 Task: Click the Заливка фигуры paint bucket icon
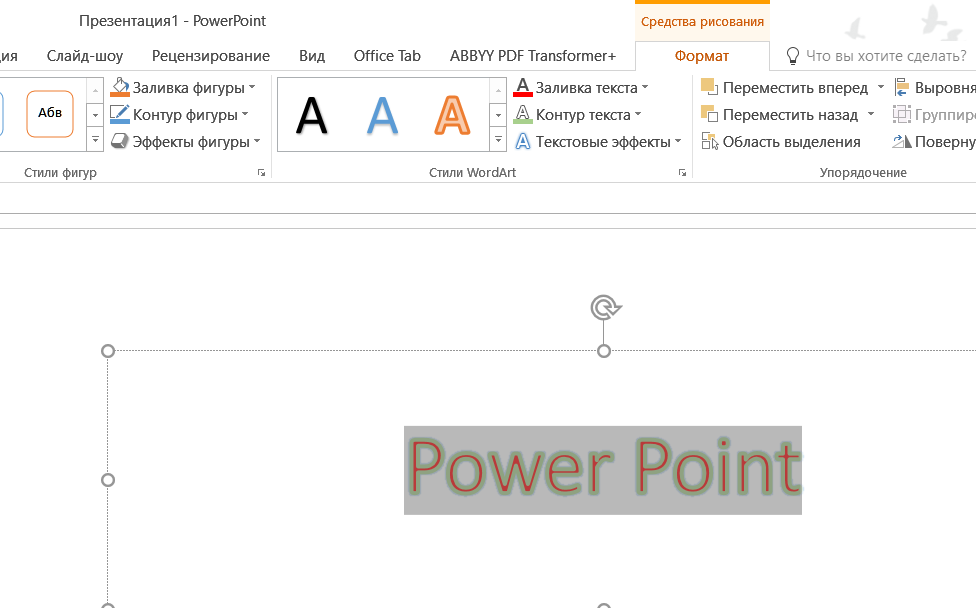(120, 88)
